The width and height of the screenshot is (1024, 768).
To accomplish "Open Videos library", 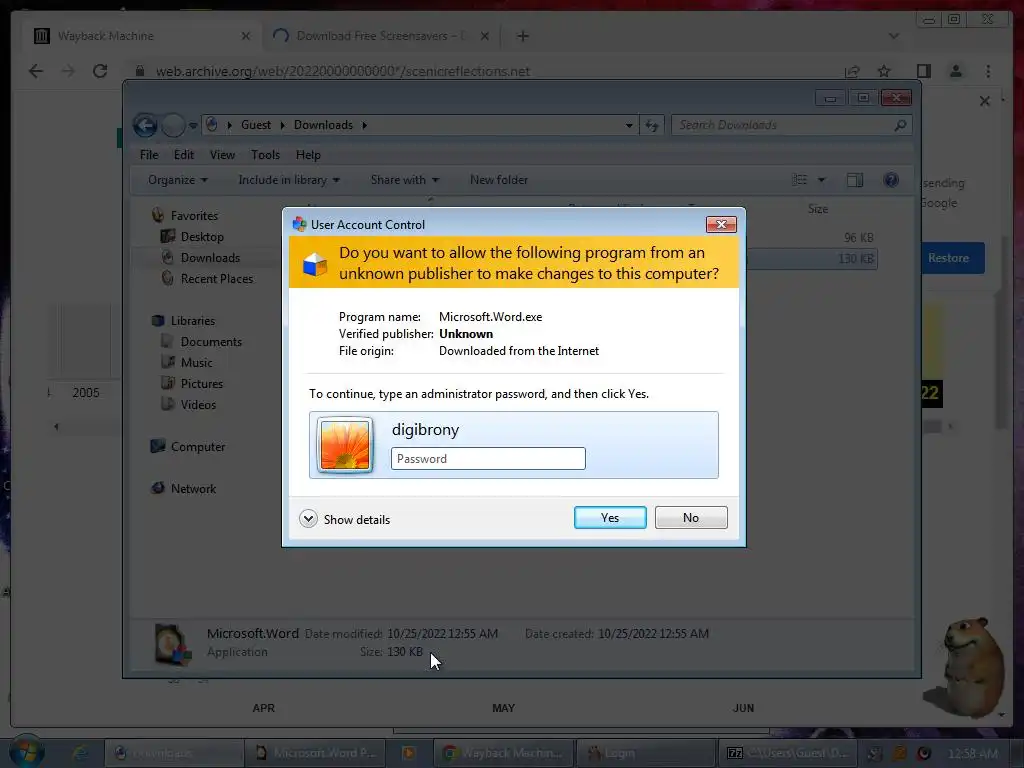I will (x=198, y=404).
